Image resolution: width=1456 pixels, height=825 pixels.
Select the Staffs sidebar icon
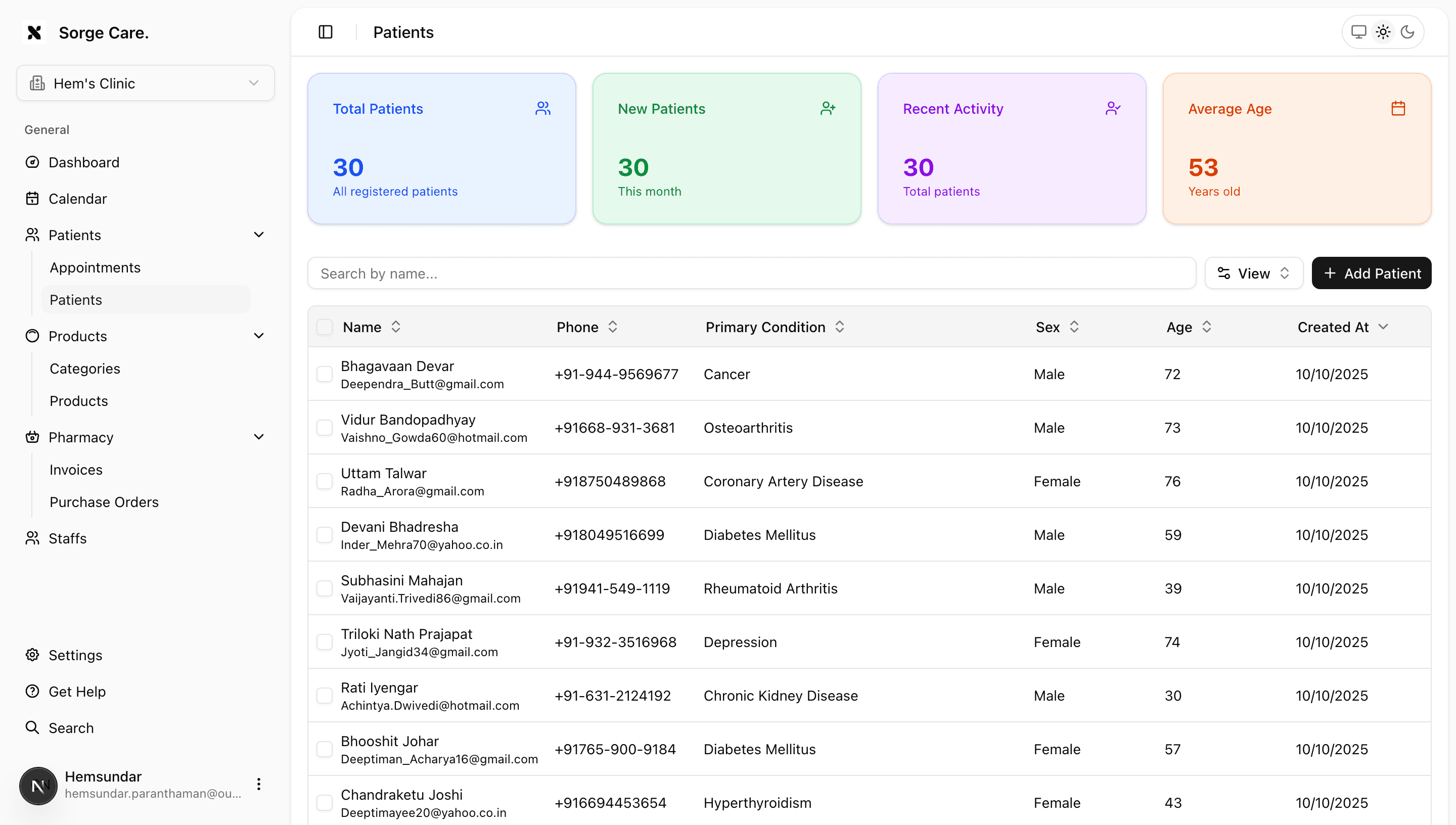[x=32, y=538]
